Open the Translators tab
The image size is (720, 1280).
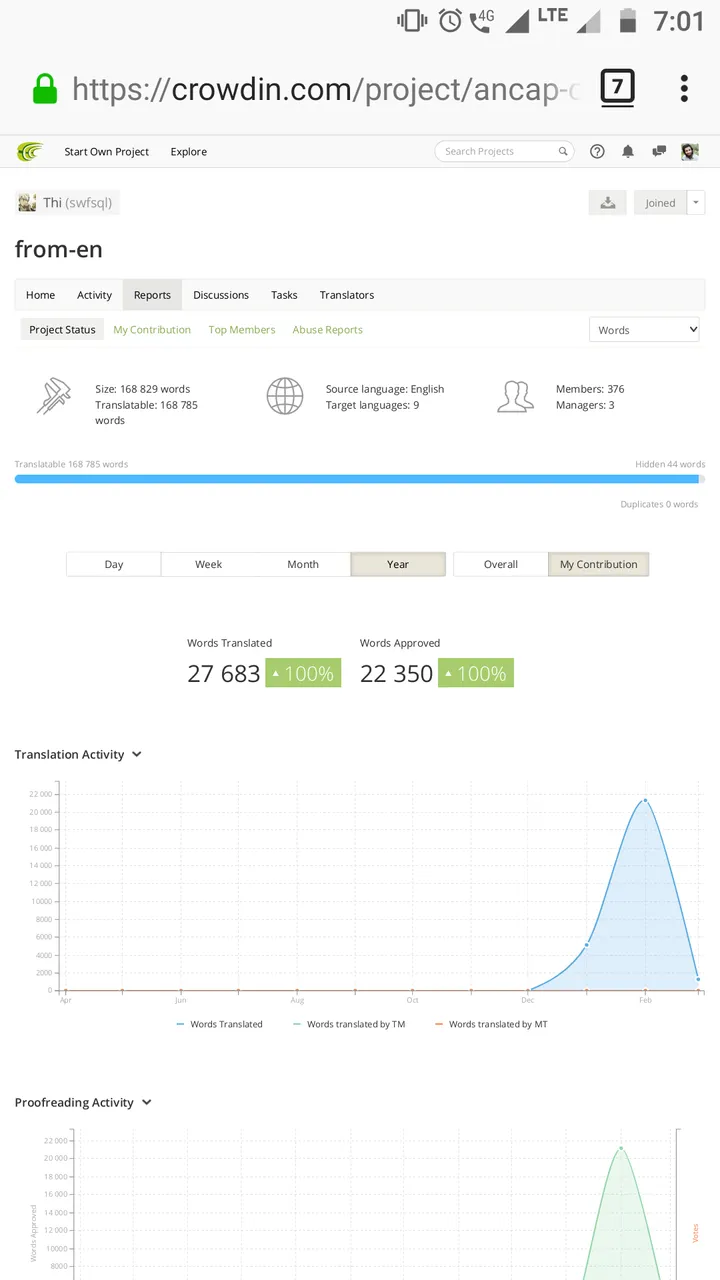point(347,295)
